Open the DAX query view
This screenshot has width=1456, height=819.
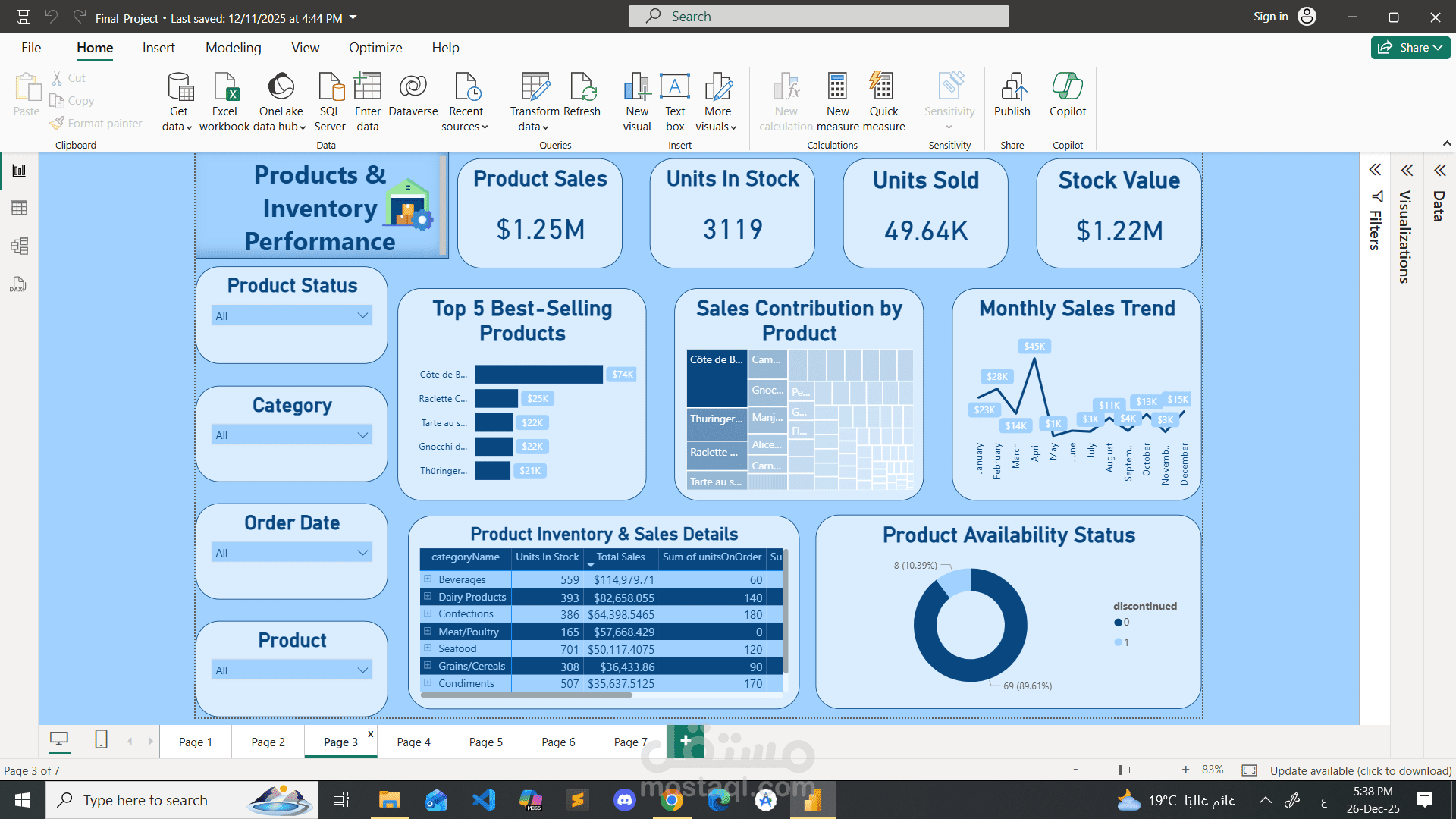coord(19,284)
